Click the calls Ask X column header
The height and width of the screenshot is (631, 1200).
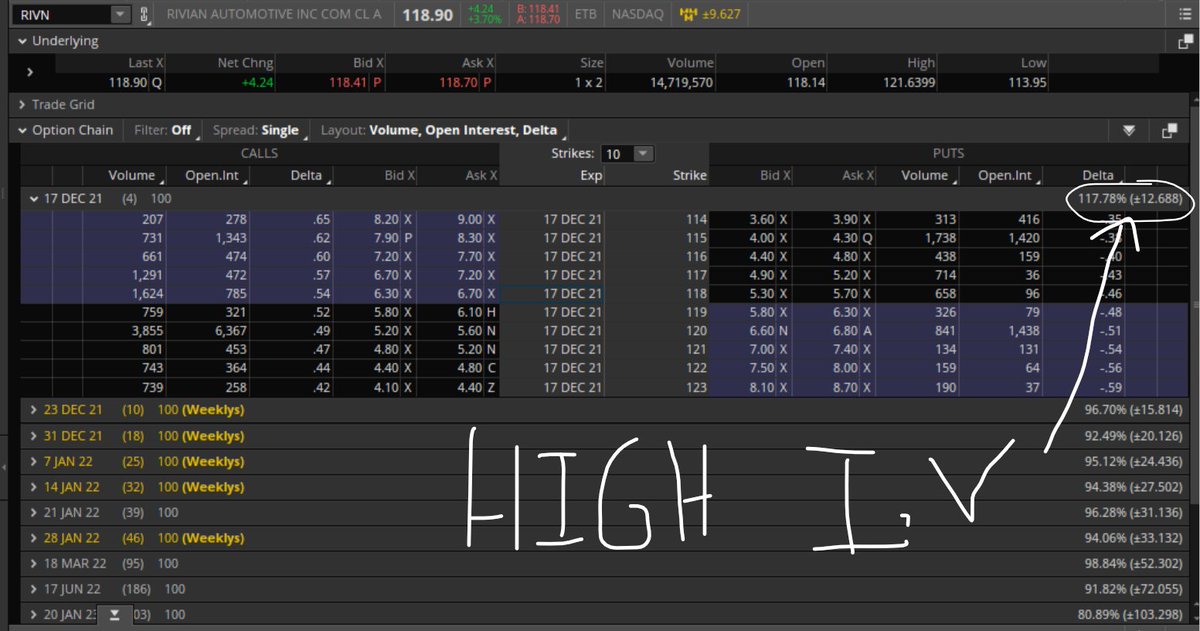click(481, 175)
